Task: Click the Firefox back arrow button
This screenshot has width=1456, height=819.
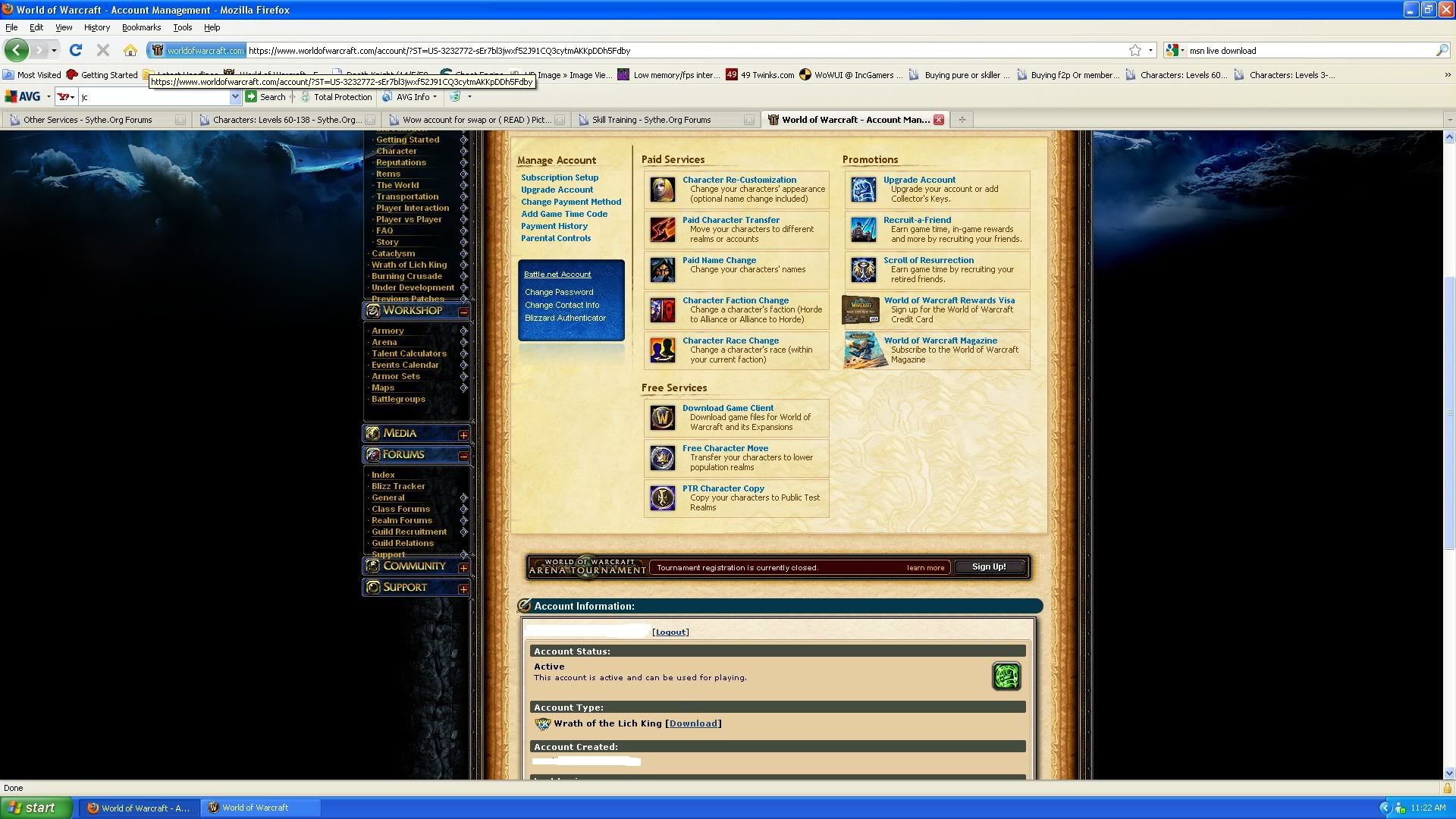Action: [x=17, y=51]
